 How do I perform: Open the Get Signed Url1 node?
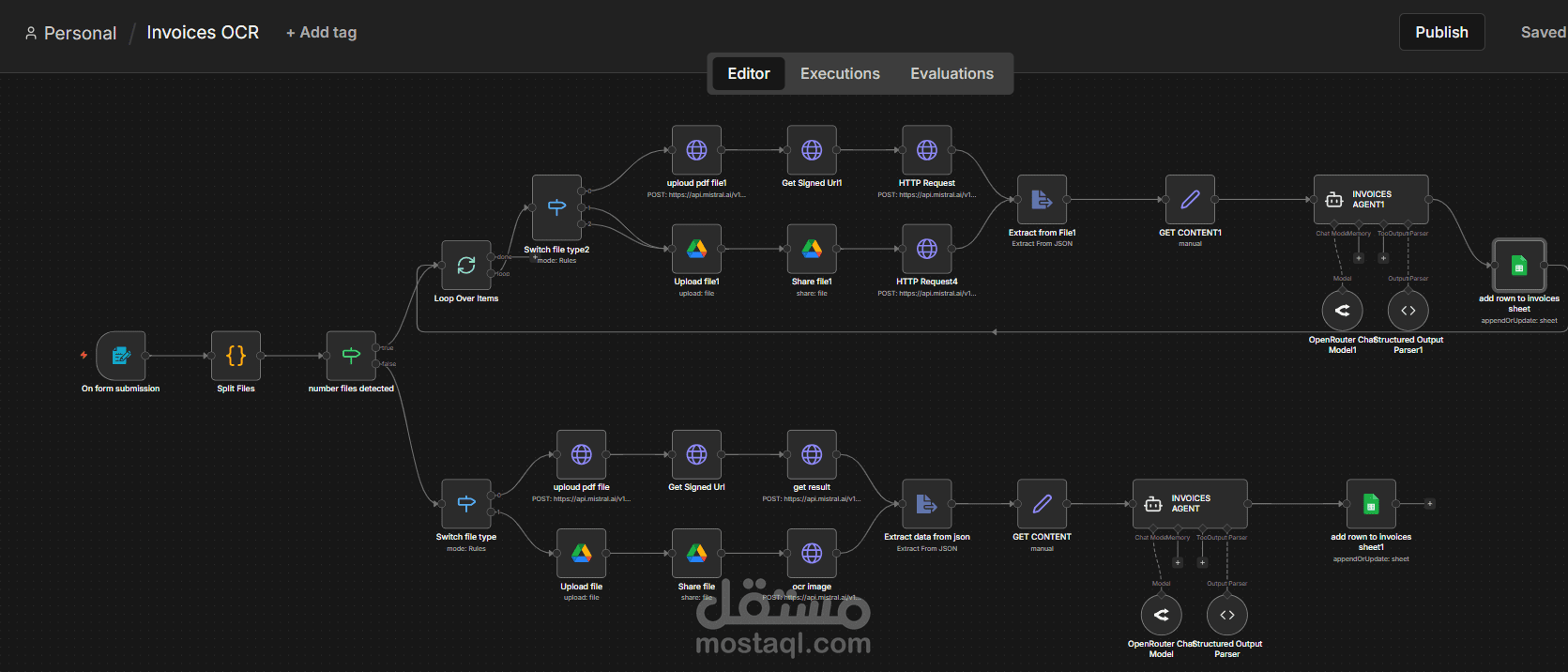(x=812, y=150)
